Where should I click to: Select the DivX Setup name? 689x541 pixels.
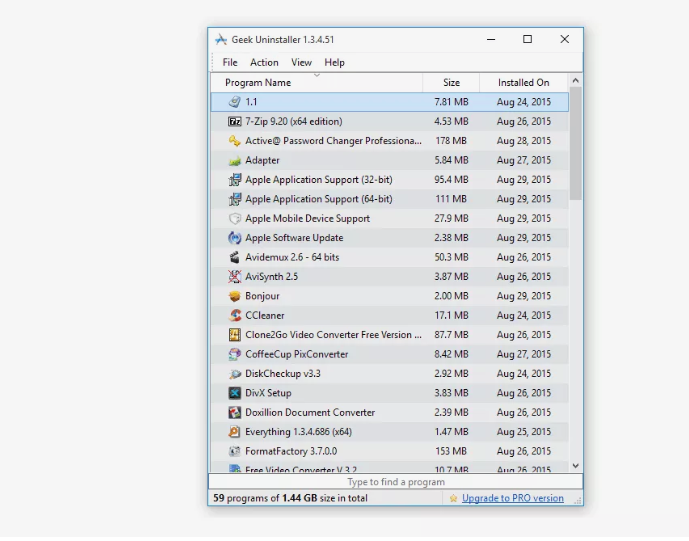(268, 393)
